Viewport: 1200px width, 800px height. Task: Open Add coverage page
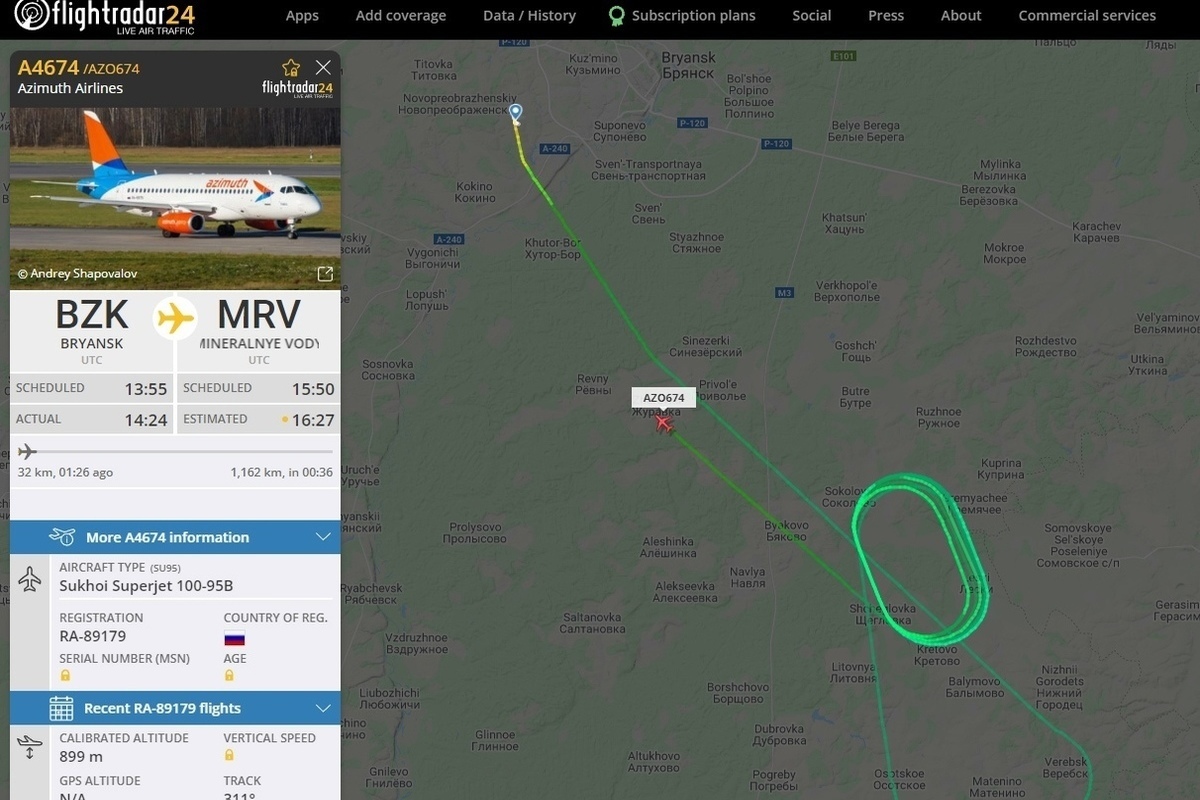pyautogui.click(x=401, y=15)
